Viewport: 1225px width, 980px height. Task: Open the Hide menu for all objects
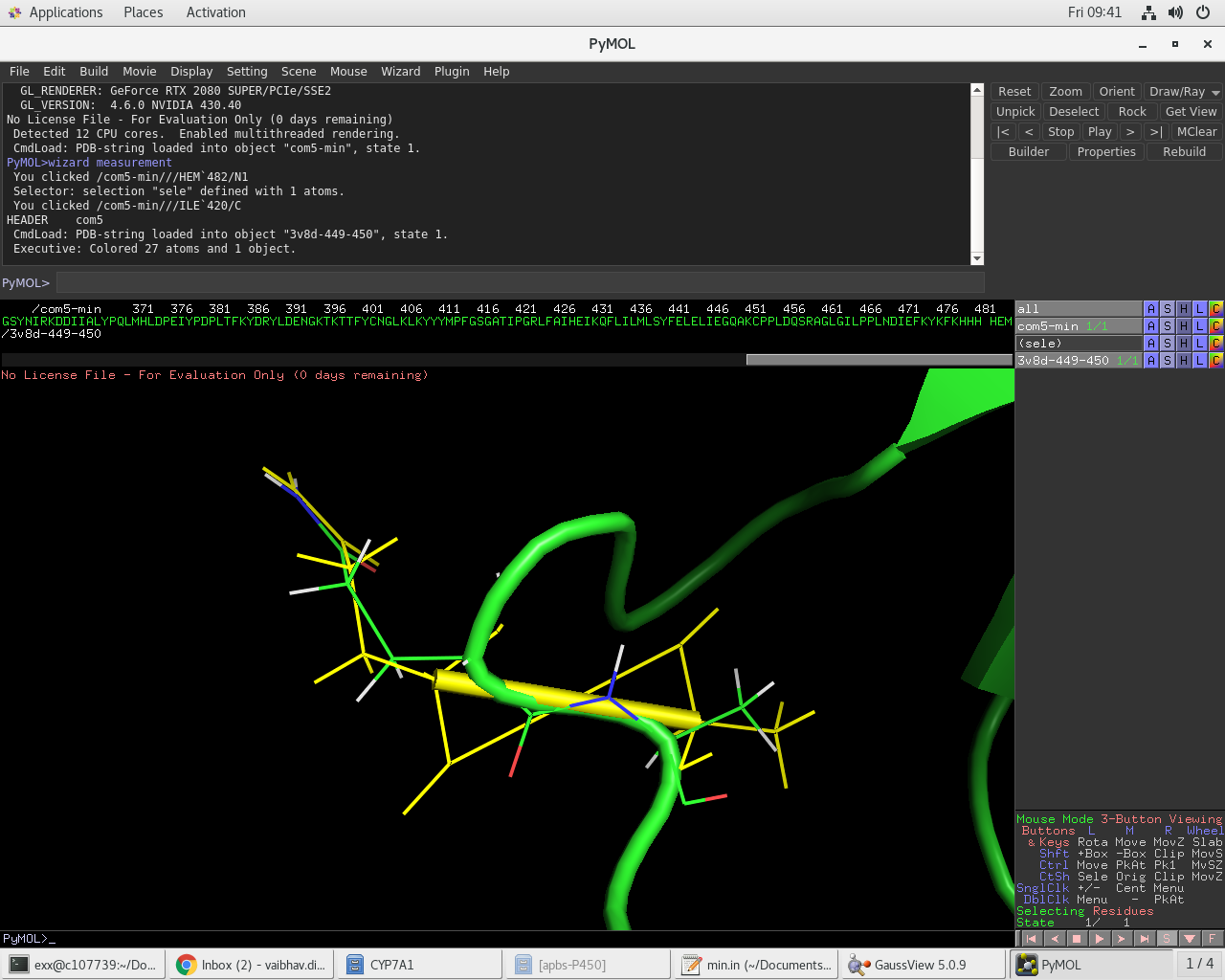point(1184,309)
